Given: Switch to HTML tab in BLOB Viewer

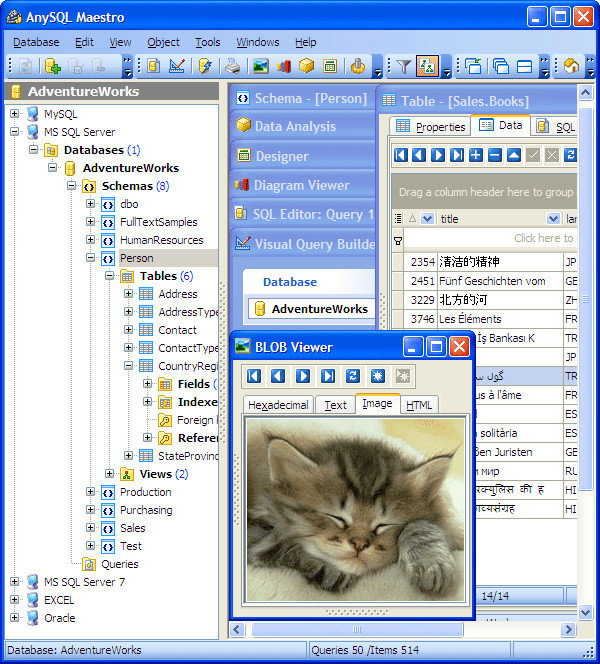Looking at the screenshot, I should 419,405.
